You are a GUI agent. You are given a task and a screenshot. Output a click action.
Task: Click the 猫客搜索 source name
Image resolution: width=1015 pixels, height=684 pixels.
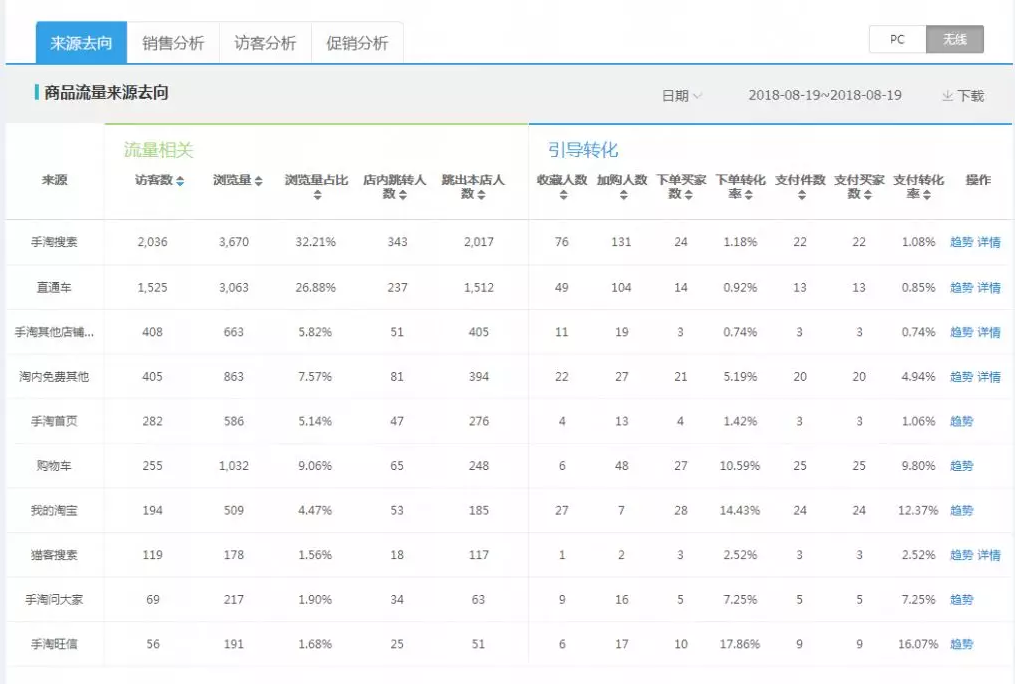tap(54, 555)
